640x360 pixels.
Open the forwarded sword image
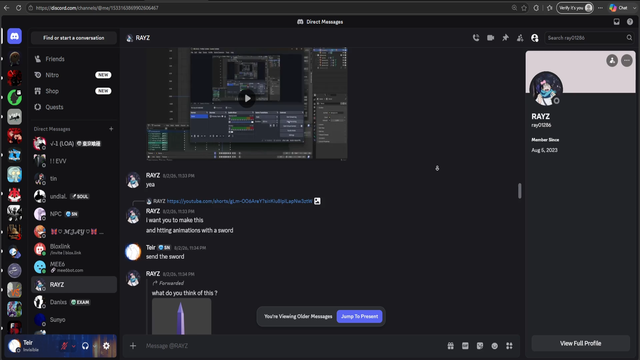[x=181, y=316]
